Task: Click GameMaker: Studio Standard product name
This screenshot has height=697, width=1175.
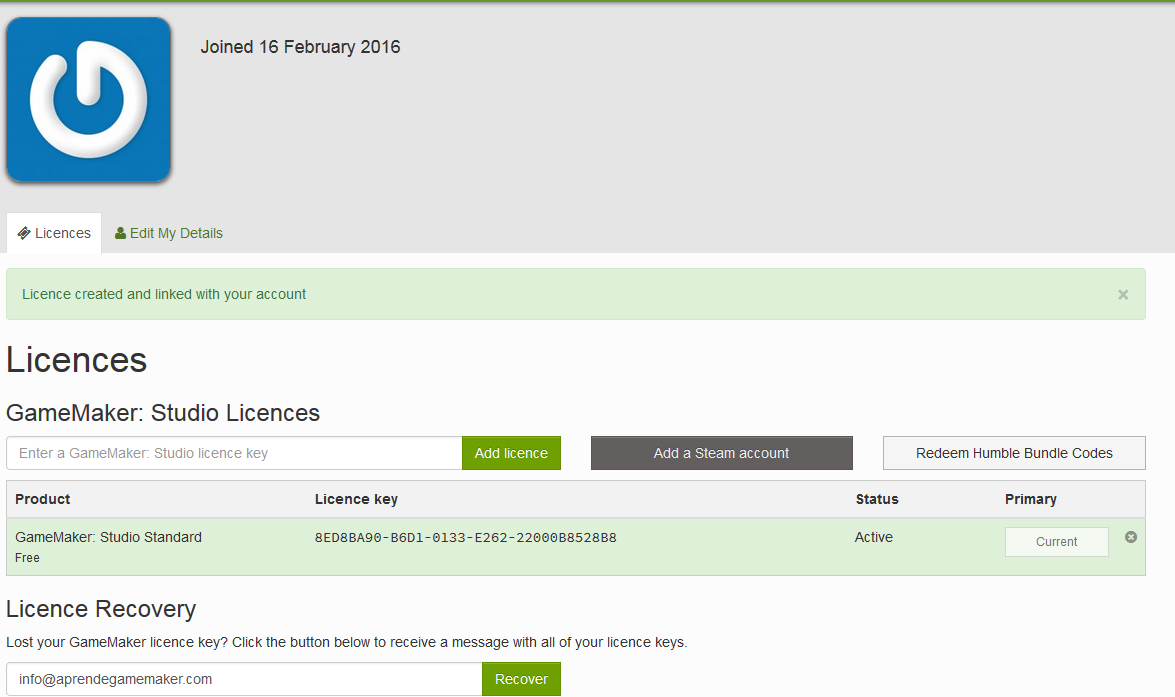Action: [x=109, y=537]
